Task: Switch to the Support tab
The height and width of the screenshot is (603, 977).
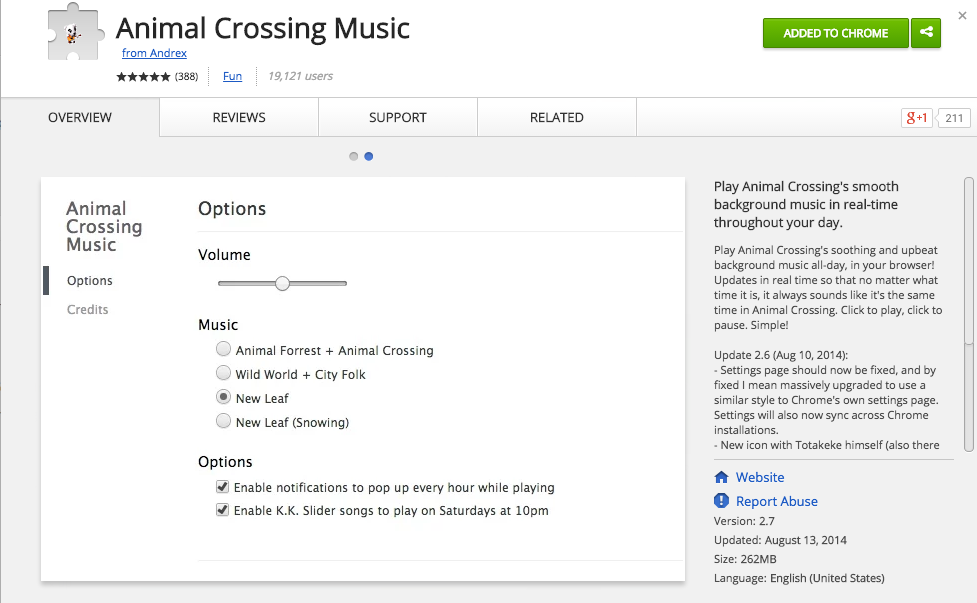Action: click(x=397, y=118)
